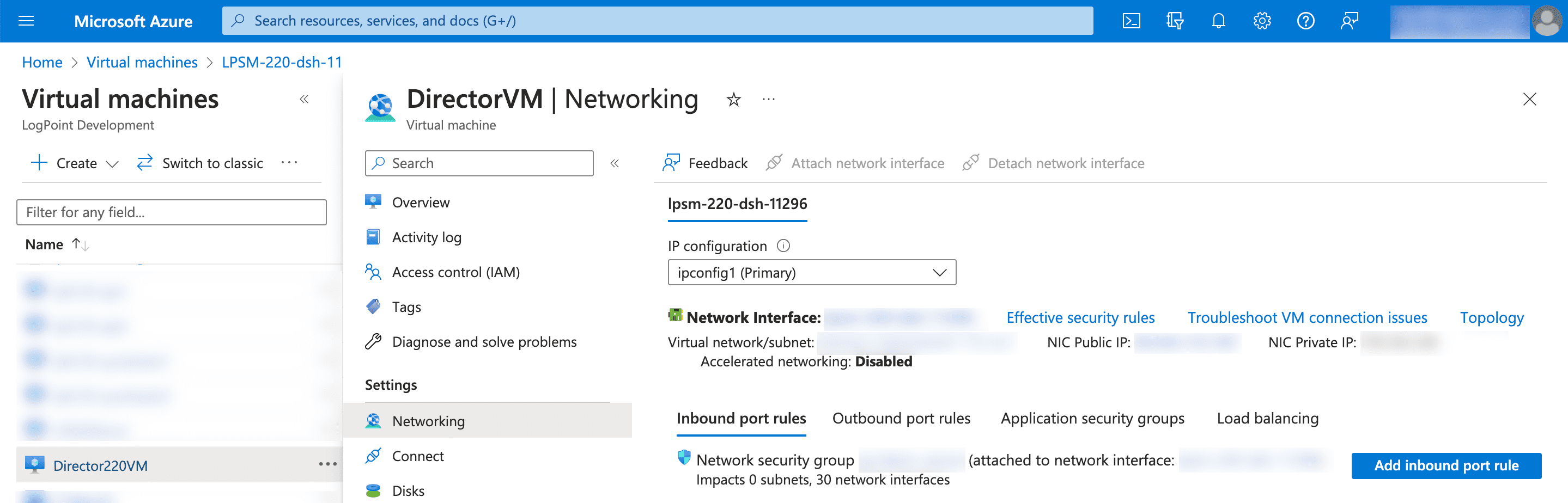Click Add inbound port rule
The image size is (1568, 503).
pos(1447,465)
